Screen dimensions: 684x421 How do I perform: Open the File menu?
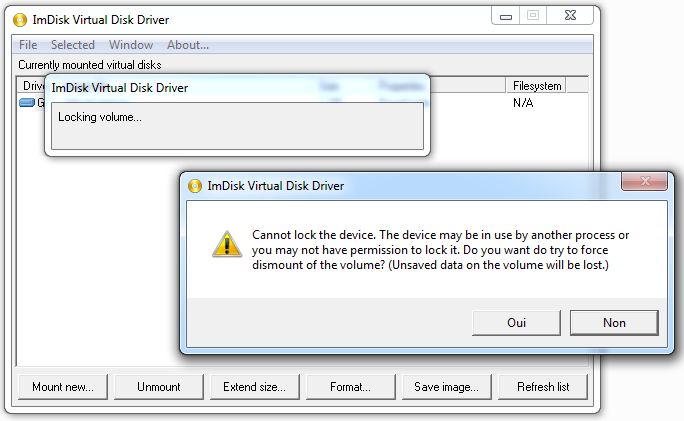point(28,45)
